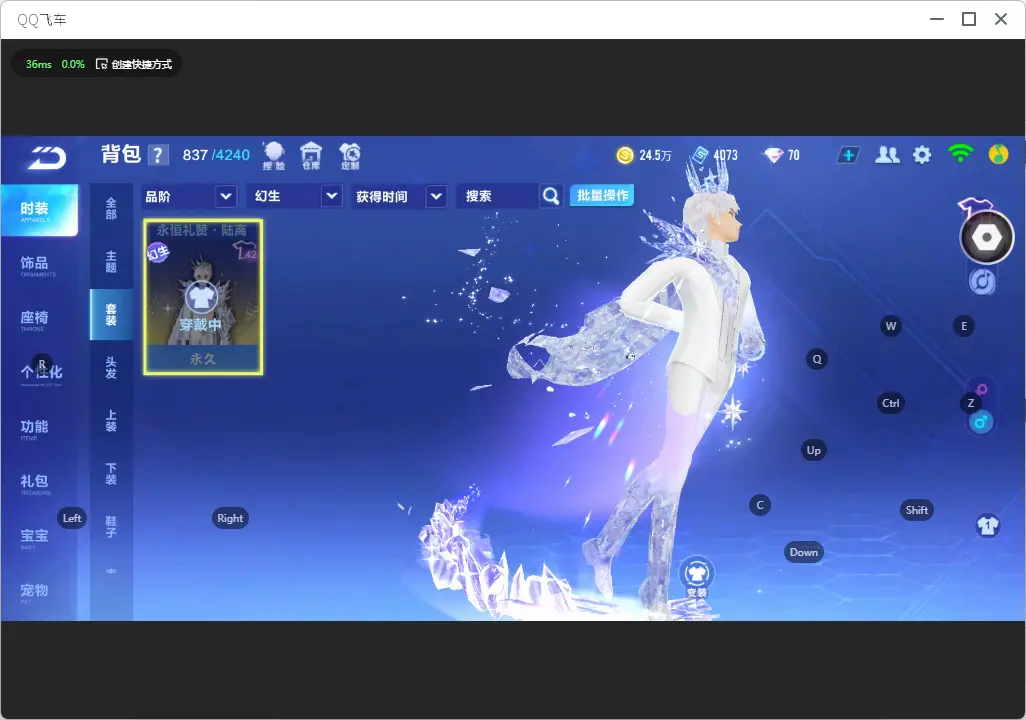Click the 批量操作 batch button

click(x=602, y=196)
